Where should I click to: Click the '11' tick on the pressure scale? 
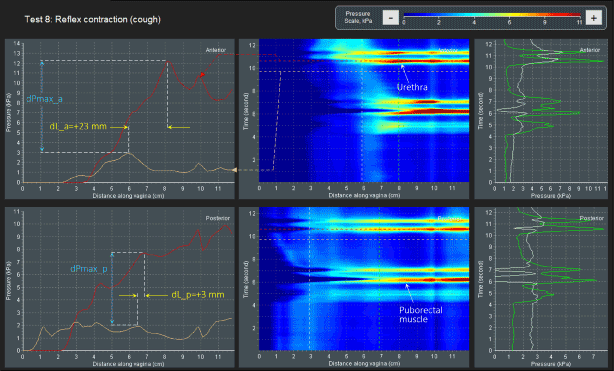[580, 23]
